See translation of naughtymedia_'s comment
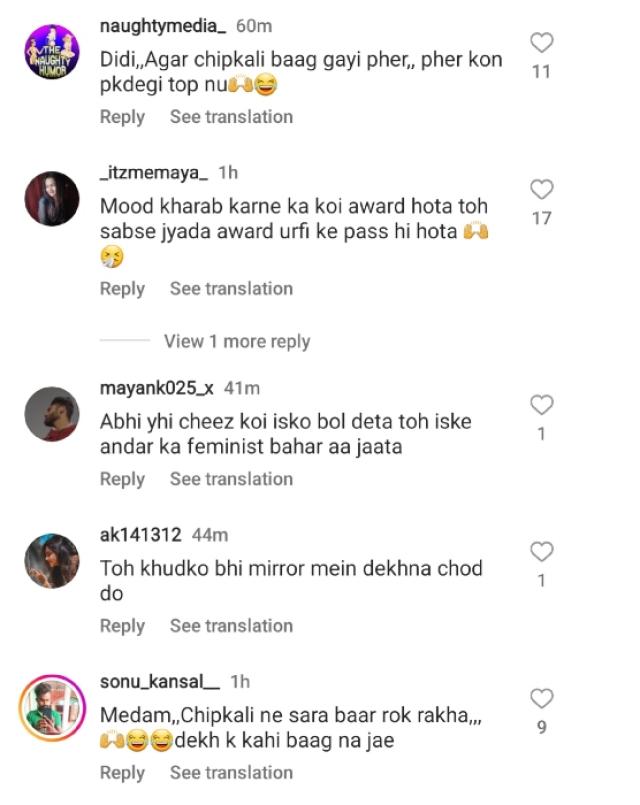Image resolution: width=640 pixels, height=805 pixels. pyautogui.click(x=231, y=117)
